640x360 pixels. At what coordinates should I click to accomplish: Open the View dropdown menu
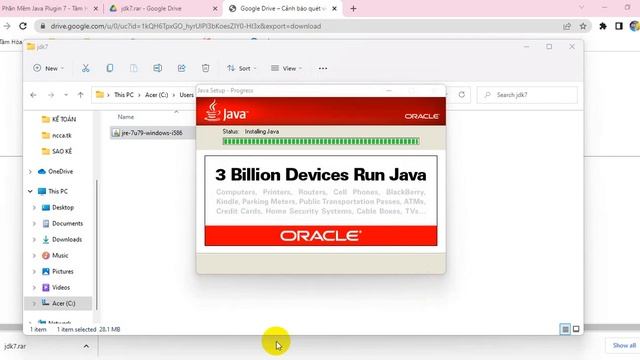point(287,68)
